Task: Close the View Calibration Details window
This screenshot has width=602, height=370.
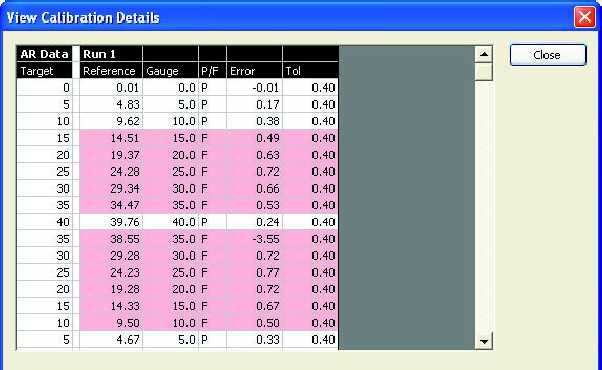Action: pos(584,17)
